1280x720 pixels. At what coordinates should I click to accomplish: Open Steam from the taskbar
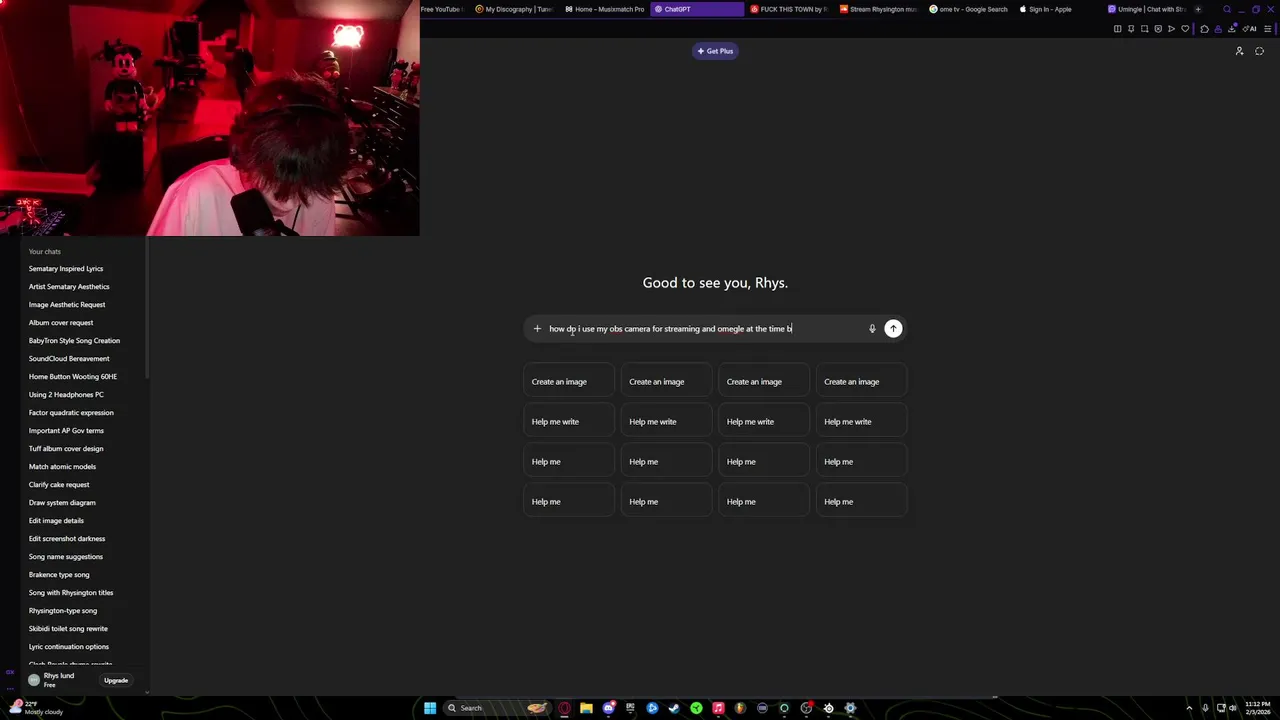(674, 708)
